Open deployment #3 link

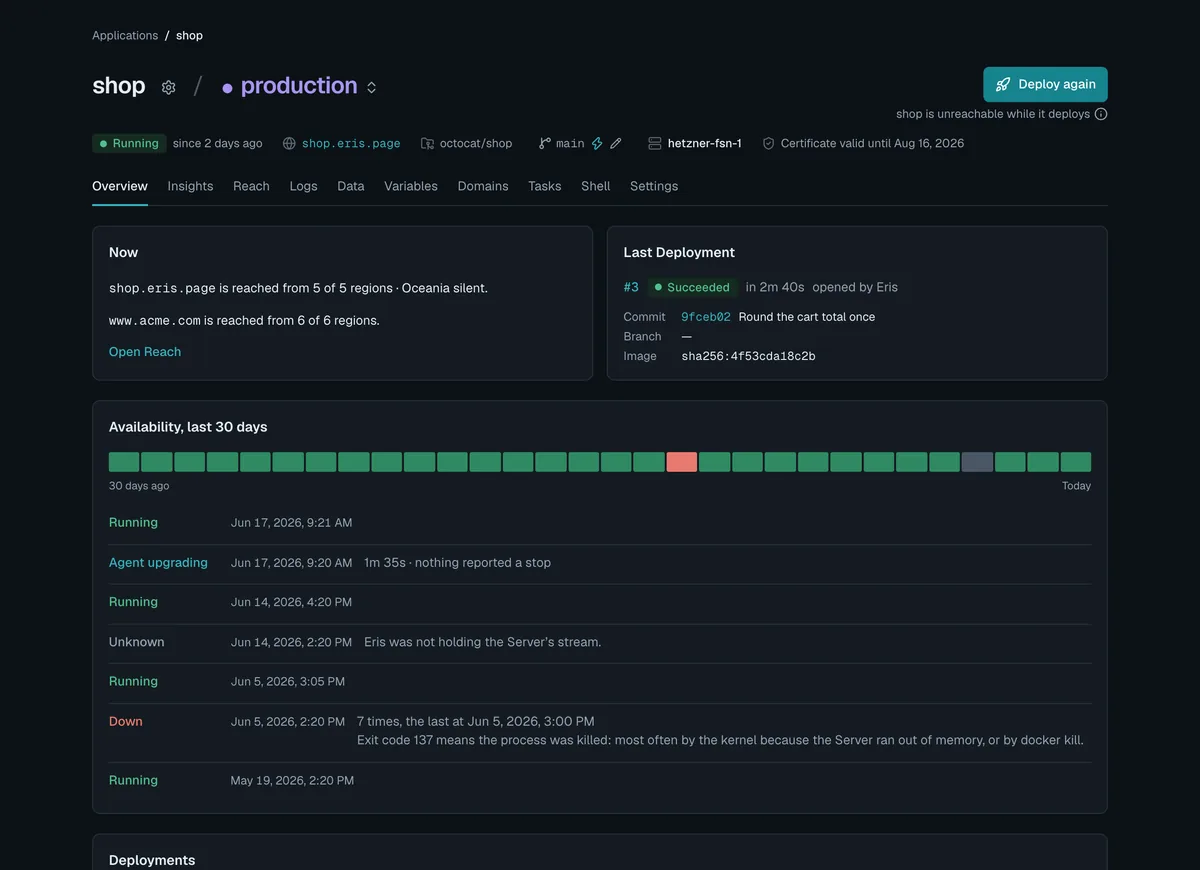[631, 287]
